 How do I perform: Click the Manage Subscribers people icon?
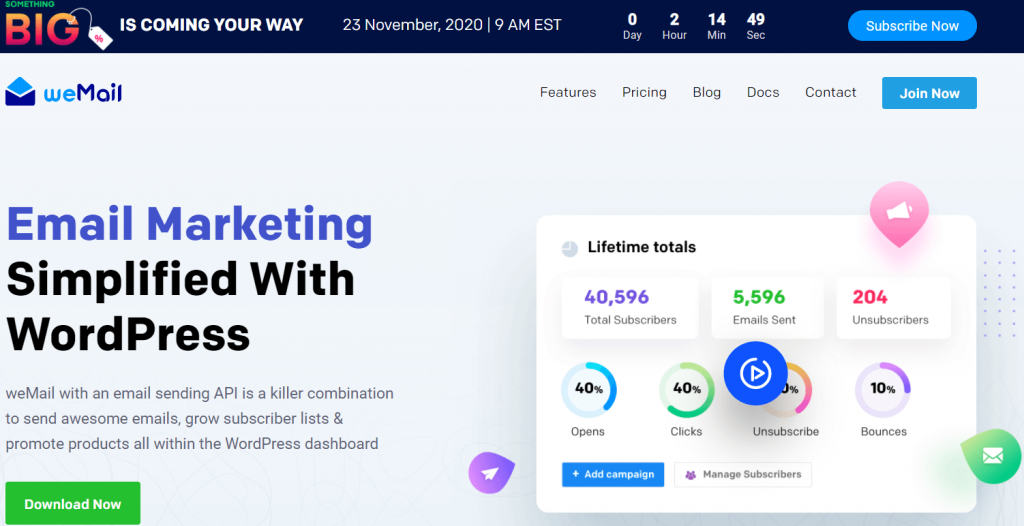(690, 475)
